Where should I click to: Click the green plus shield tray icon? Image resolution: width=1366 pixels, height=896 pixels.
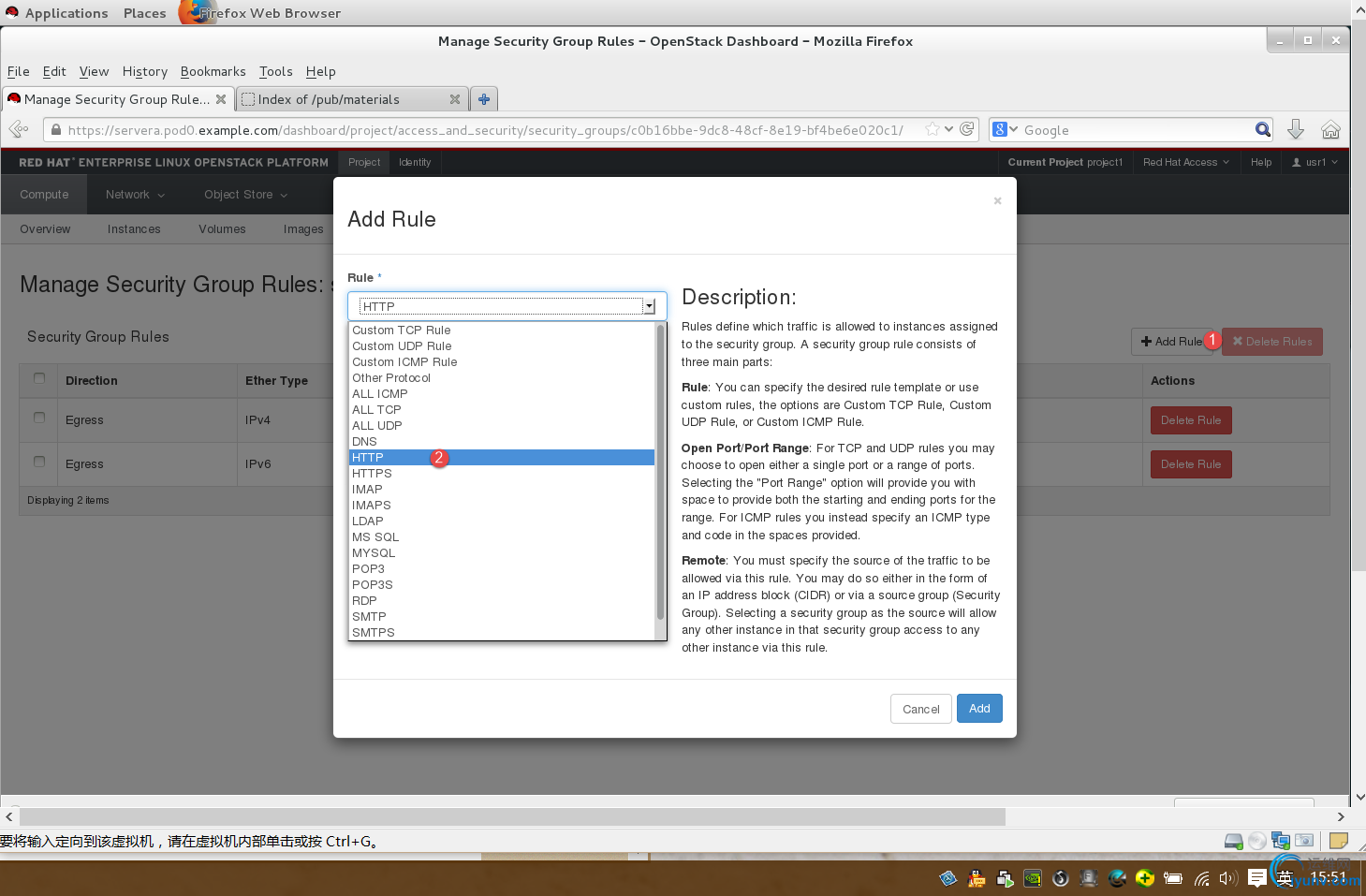click(1145, 878)
